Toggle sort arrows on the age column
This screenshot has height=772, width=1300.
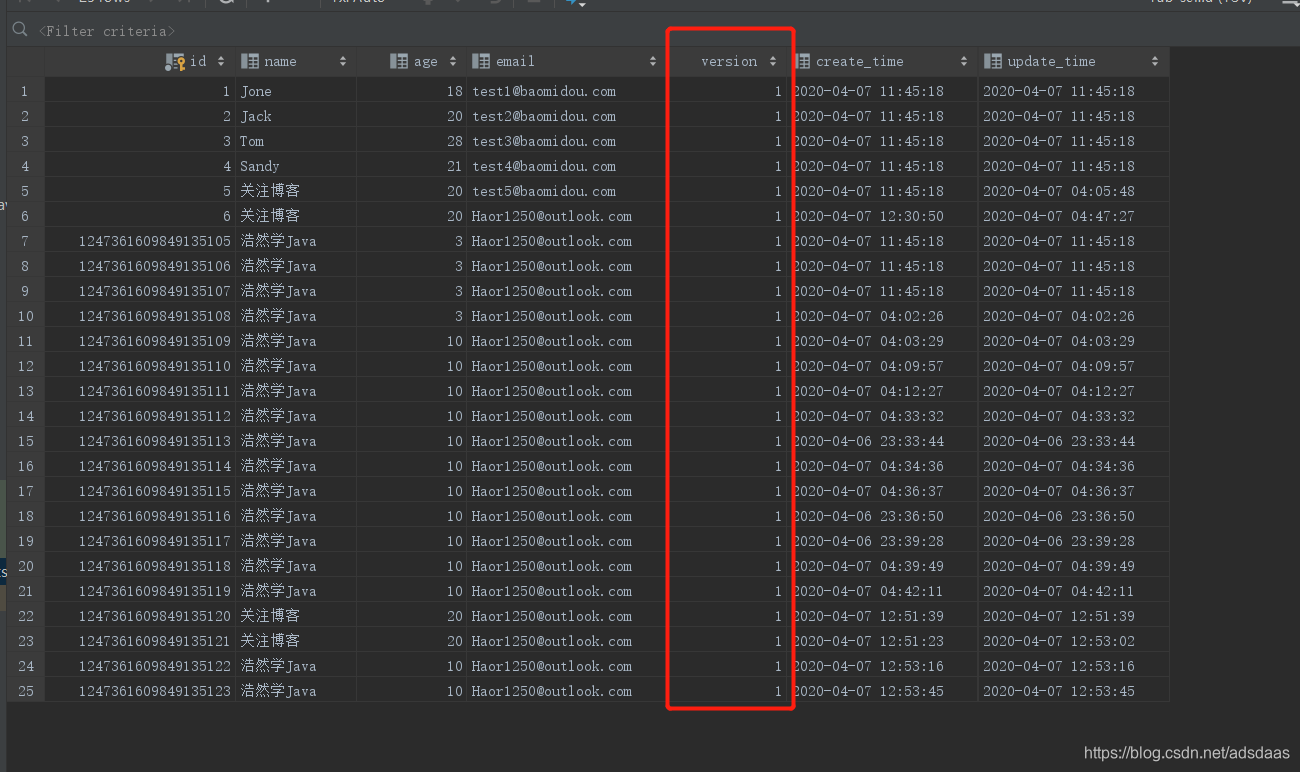pos(453,62)
